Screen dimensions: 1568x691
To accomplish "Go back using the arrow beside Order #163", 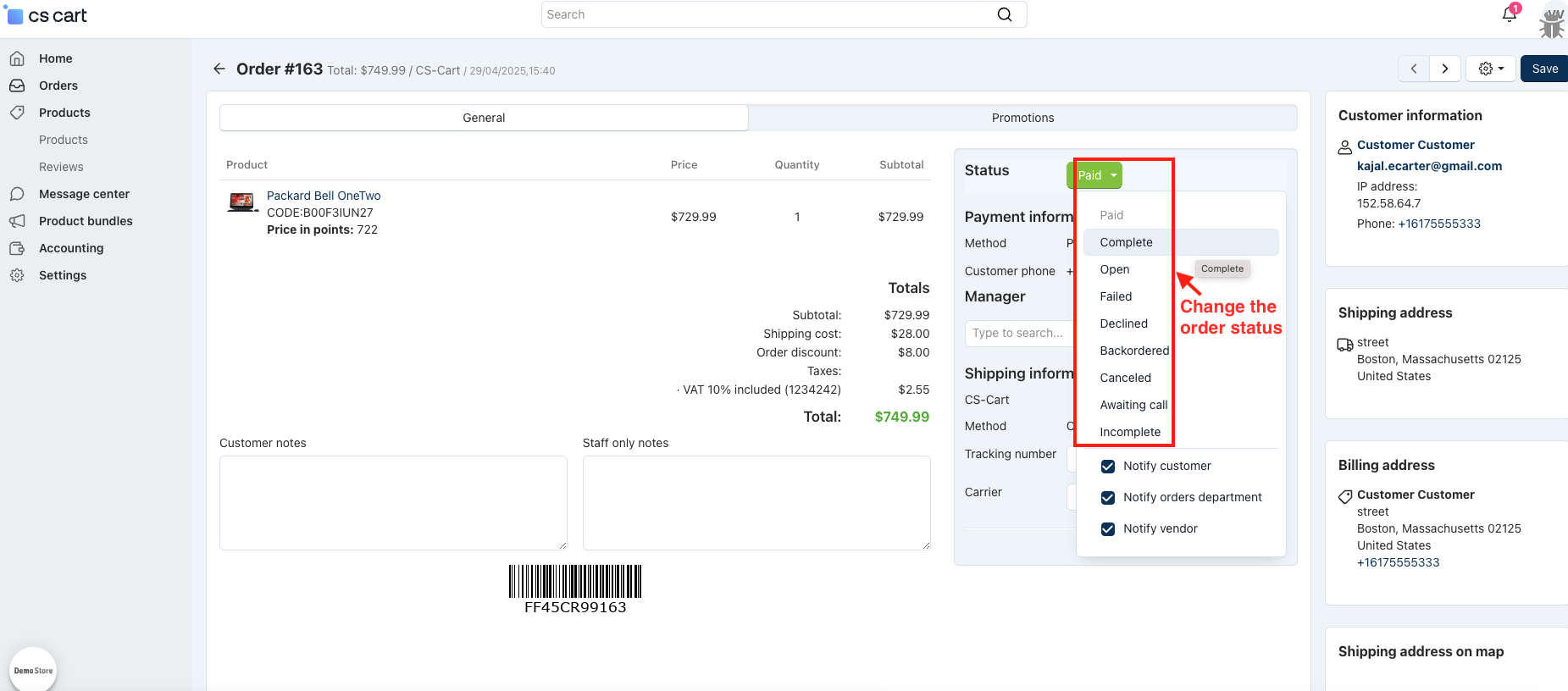I will click(219, 69).
